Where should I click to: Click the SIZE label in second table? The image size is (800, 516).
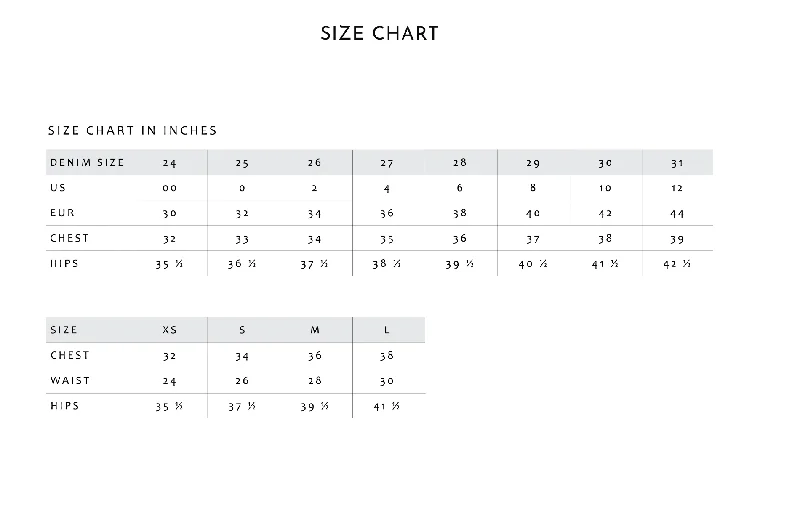(63, 330)
